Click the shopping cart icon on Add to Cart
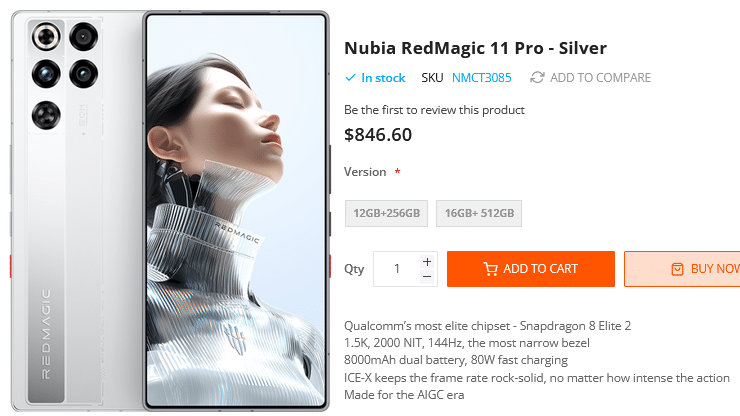Screen dimensions: 740x416 pos(490,269)
